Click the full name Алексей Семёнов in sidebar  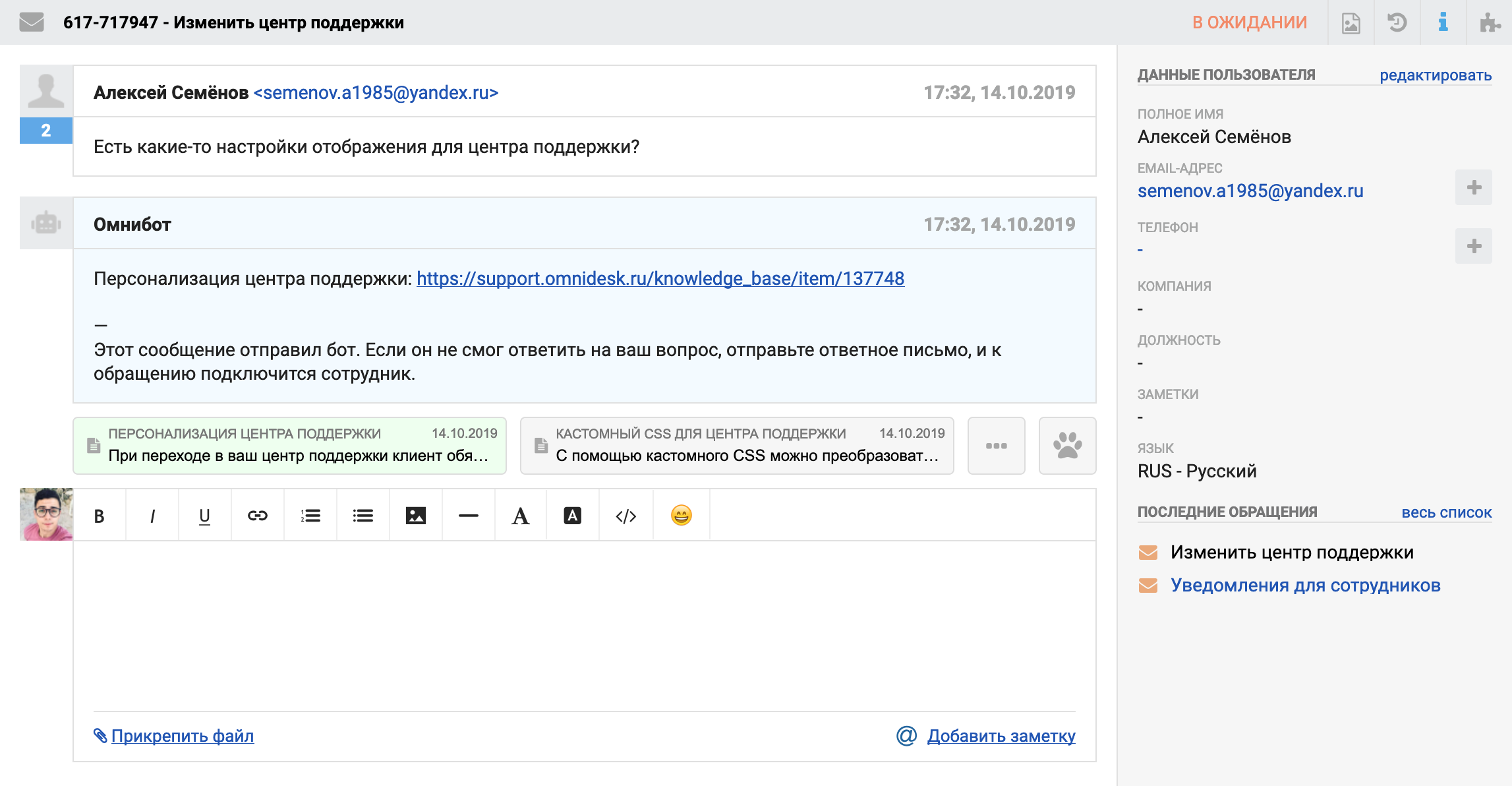click(1214, 137)
